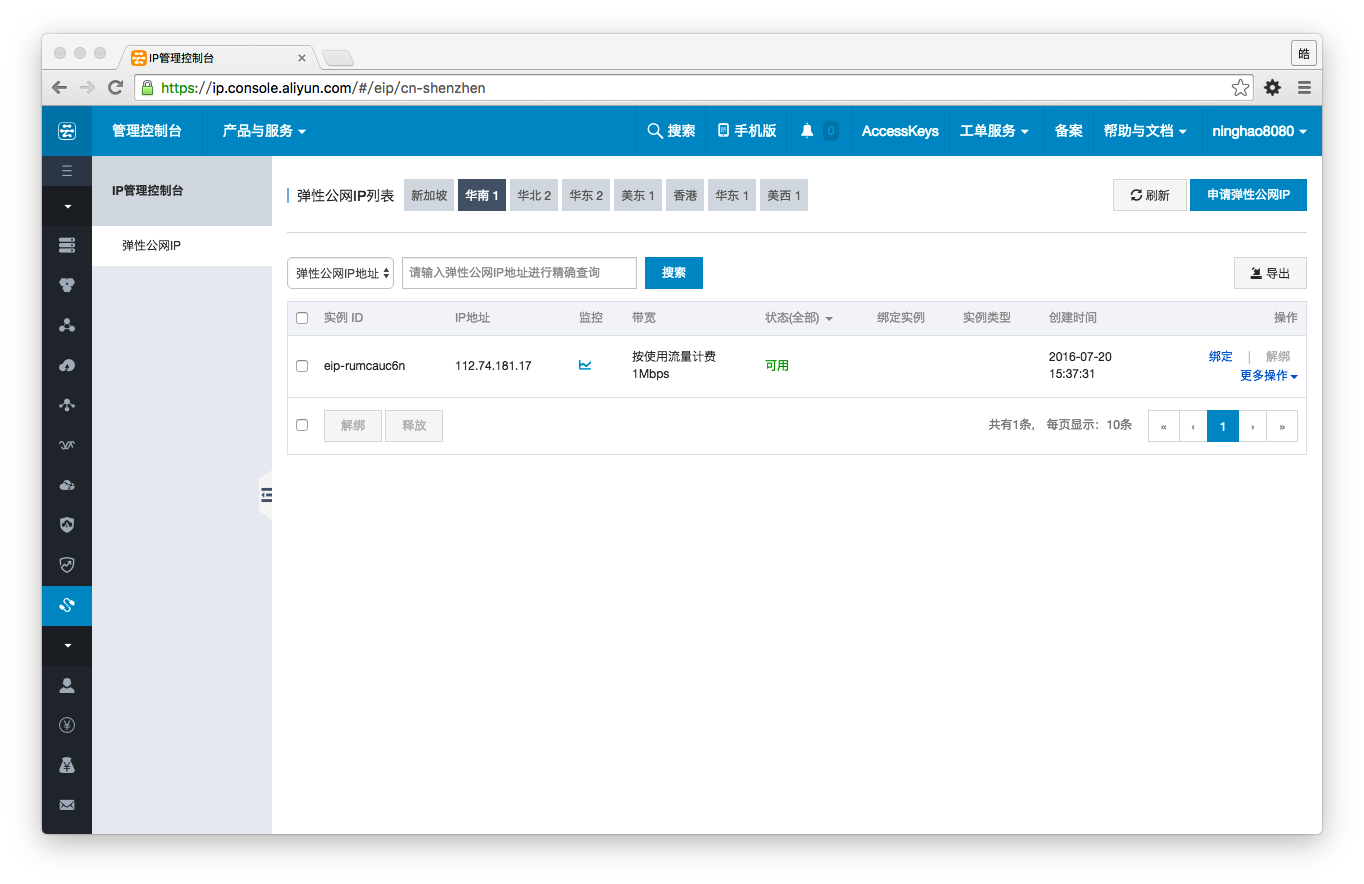
Task: Click the 申请弹性公网IP button
Action: 1247,195
